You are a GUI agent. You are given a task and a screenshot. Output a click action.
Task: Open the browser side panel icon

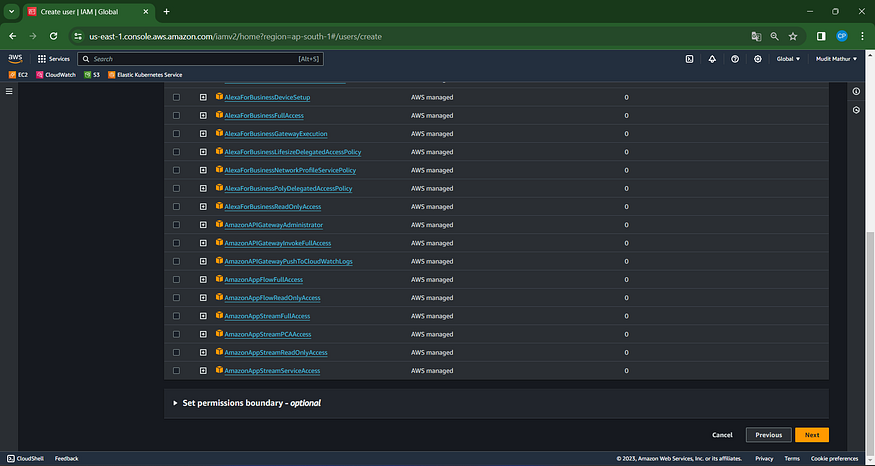tap(821, 36)
